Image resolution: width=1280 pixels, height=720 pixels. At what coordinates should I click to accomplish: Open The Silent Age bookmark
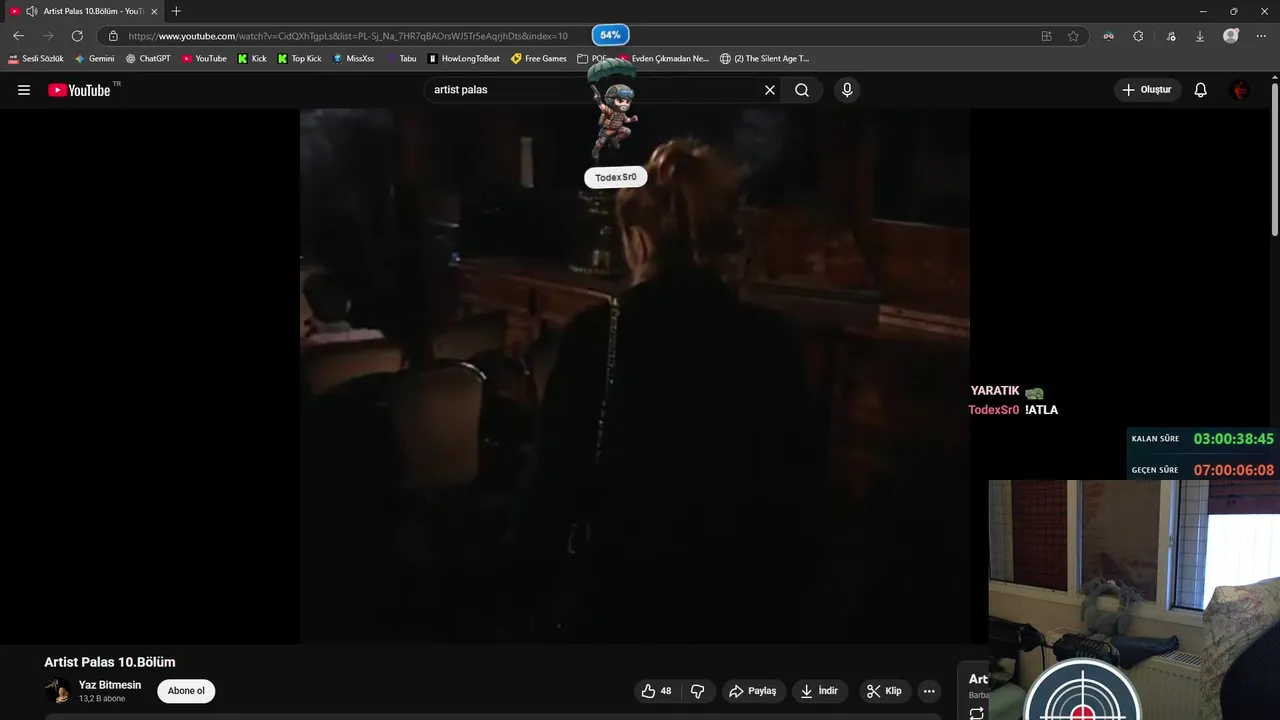[764, 59]
